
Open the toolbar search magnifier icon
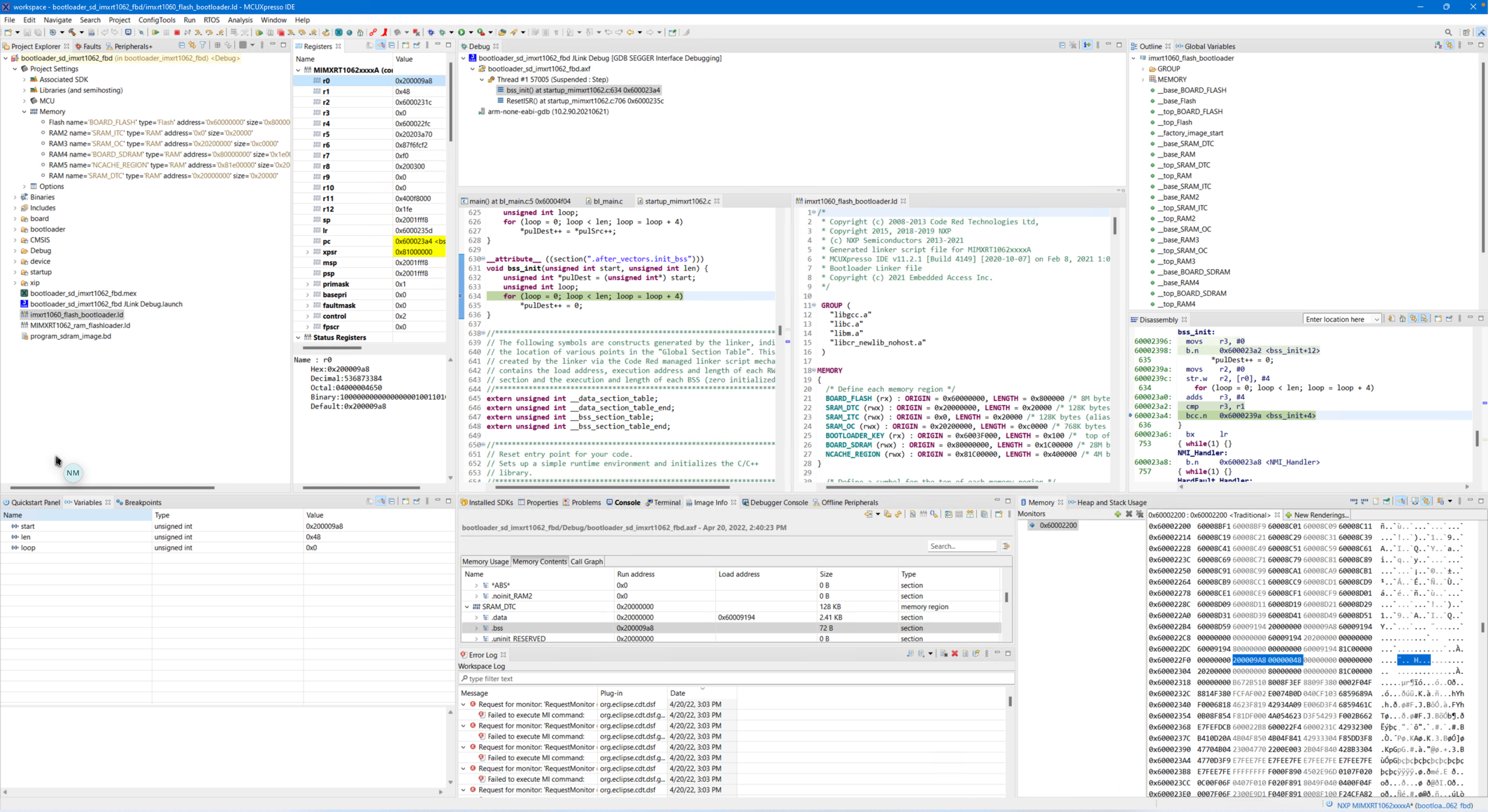coord(1448,33)
